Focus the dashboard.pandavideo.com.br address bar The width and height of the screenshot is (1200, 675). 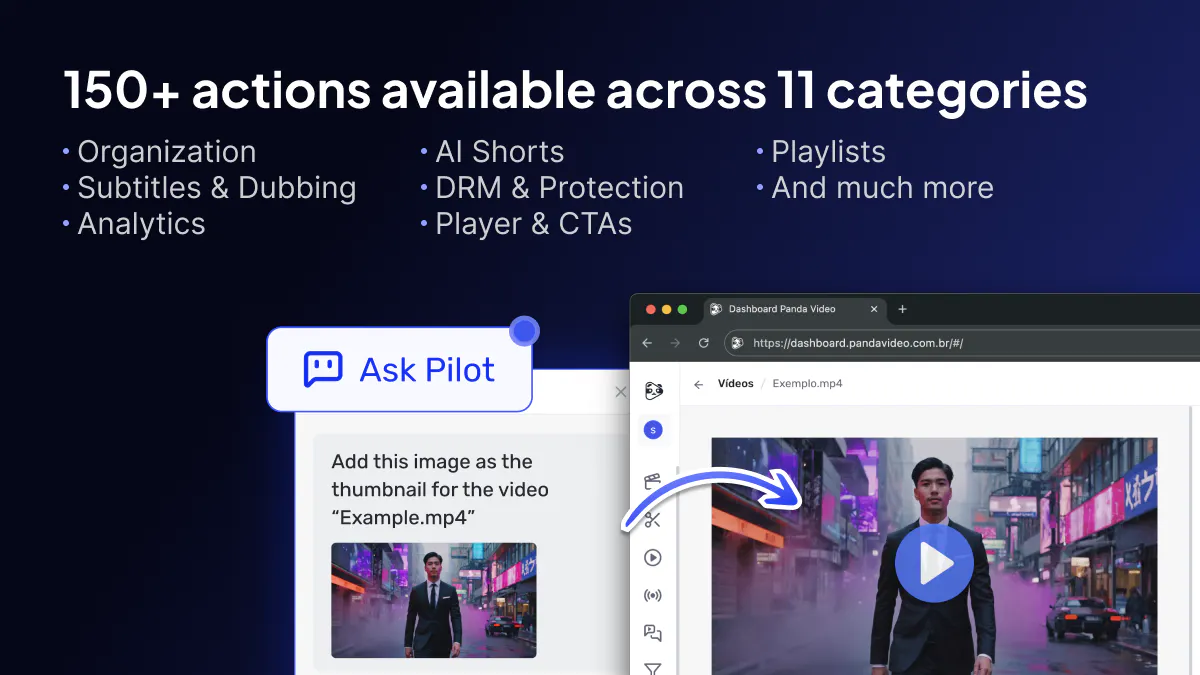pos(960,343)
